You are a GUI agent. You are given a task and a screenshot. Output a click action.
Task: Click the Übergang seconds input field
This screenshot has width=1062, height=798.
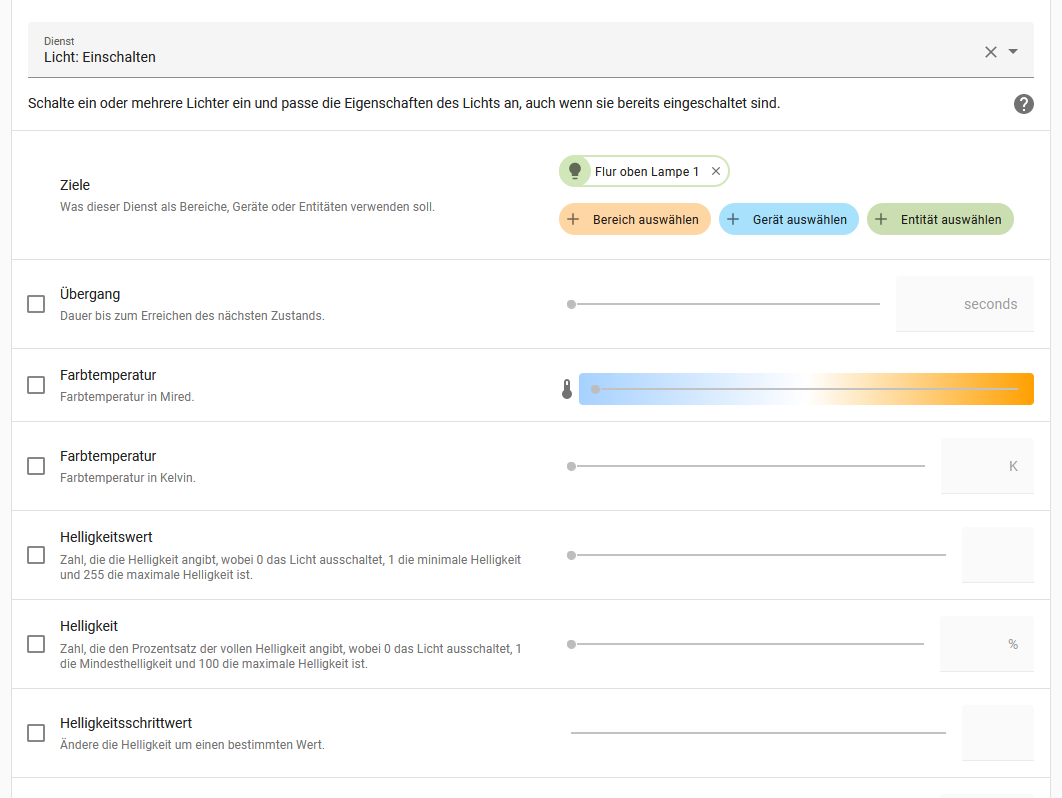tap(963, 304)
